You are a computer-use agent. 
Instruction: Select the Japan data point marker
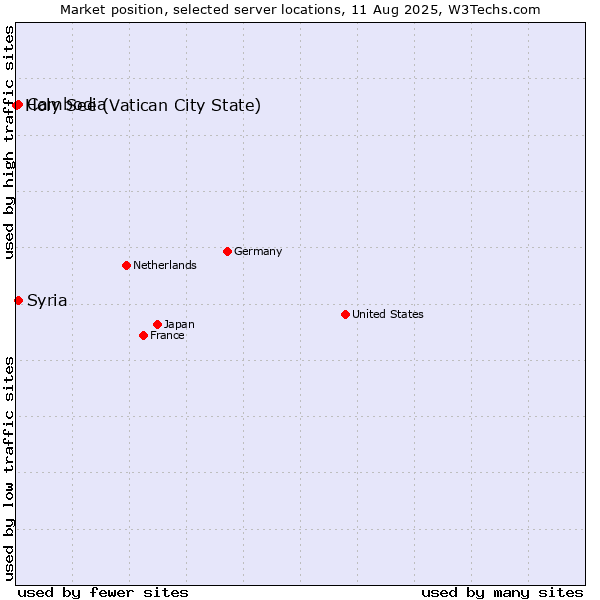coord(157,324)
